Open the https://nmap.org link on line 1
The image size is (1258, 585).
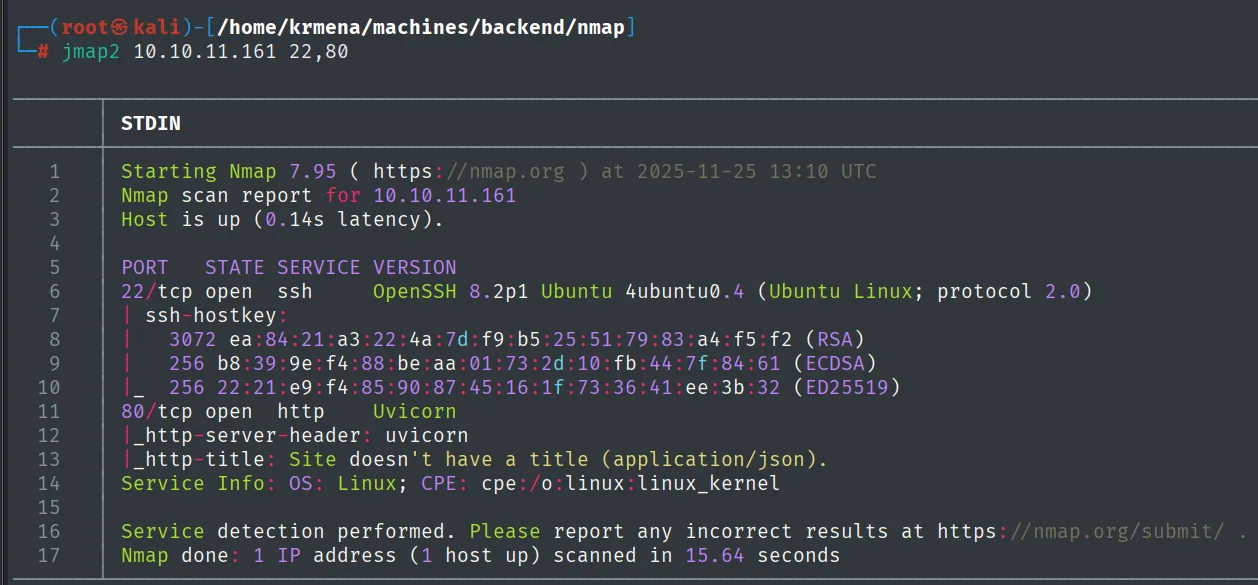[x=469, y=171]
